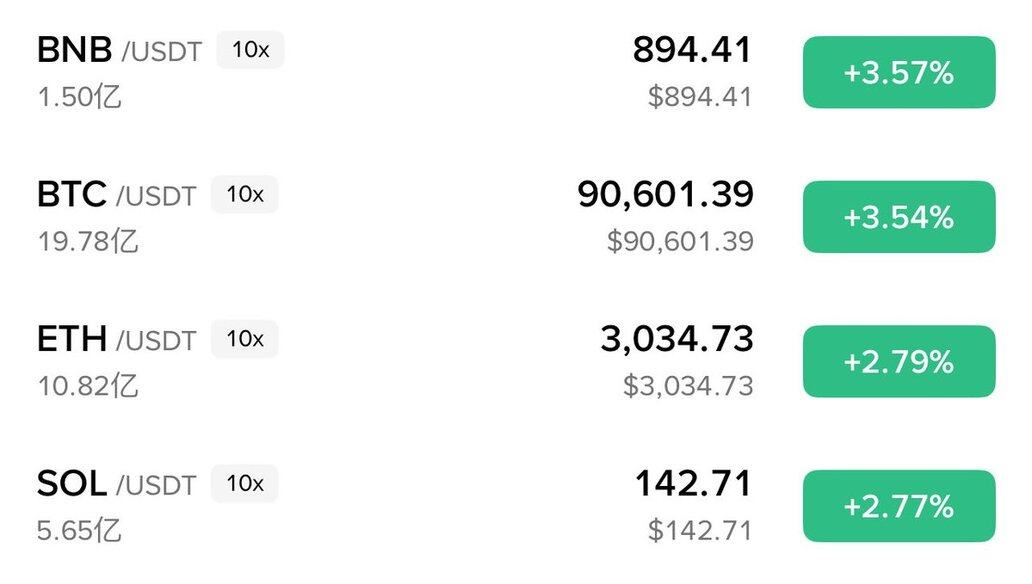Image resolution: width=1032 pixels, height=584 pixels.
Task: Click the ETH price 3,034.73
Action: click(x=677, y=339)
